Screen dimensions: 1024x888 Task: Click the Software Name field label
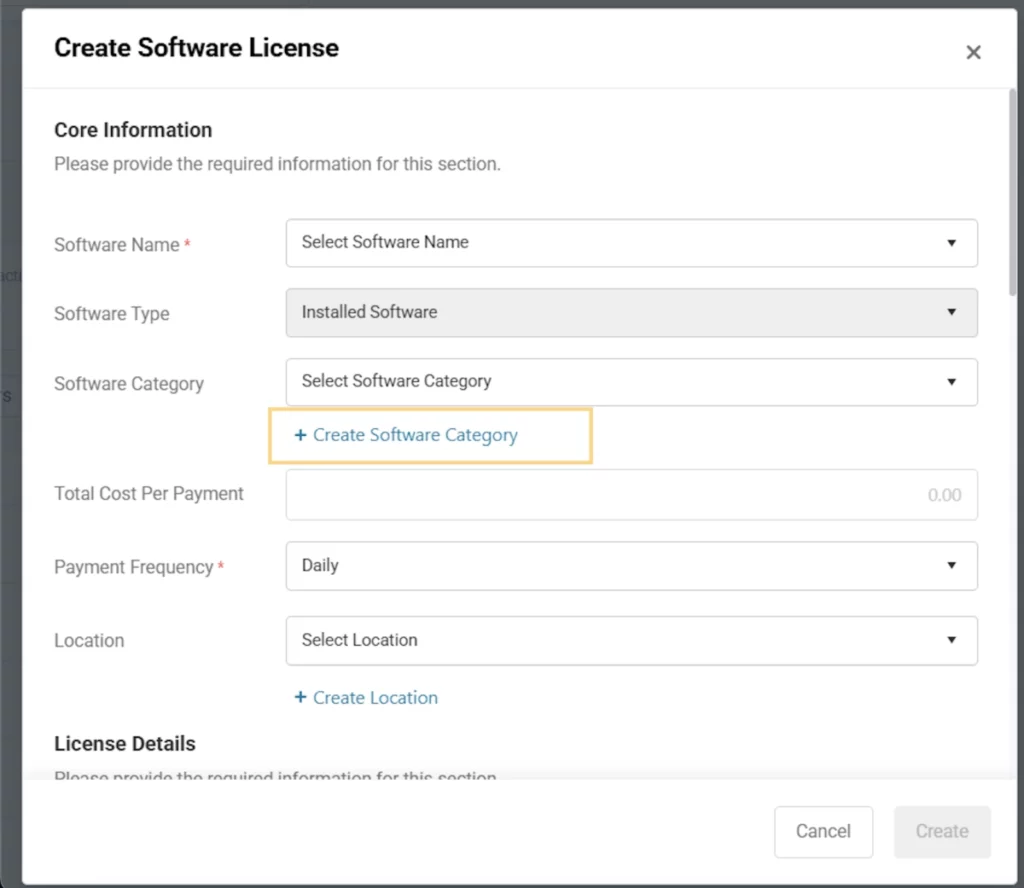point(117,245)
